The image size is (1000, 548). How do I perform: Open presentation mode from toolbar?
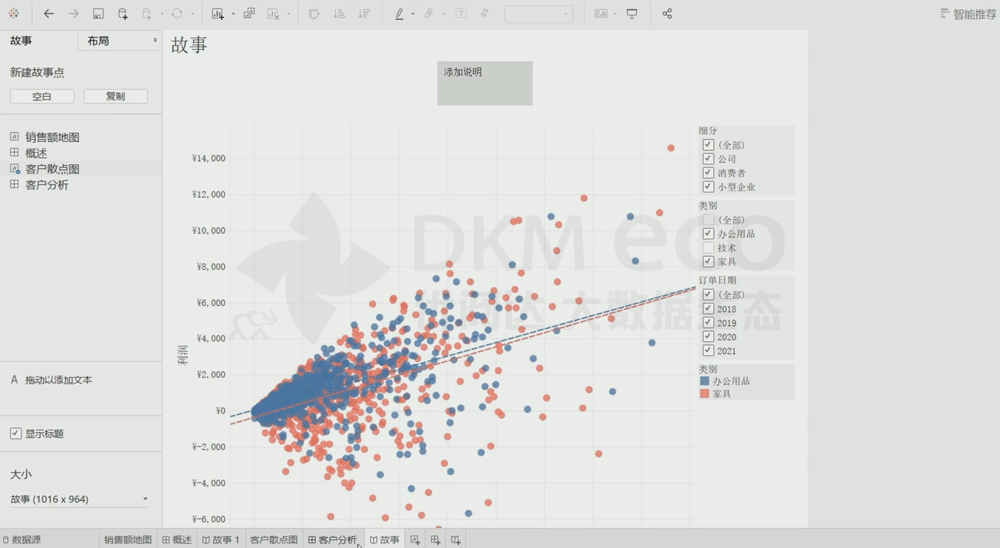[632, 14]
